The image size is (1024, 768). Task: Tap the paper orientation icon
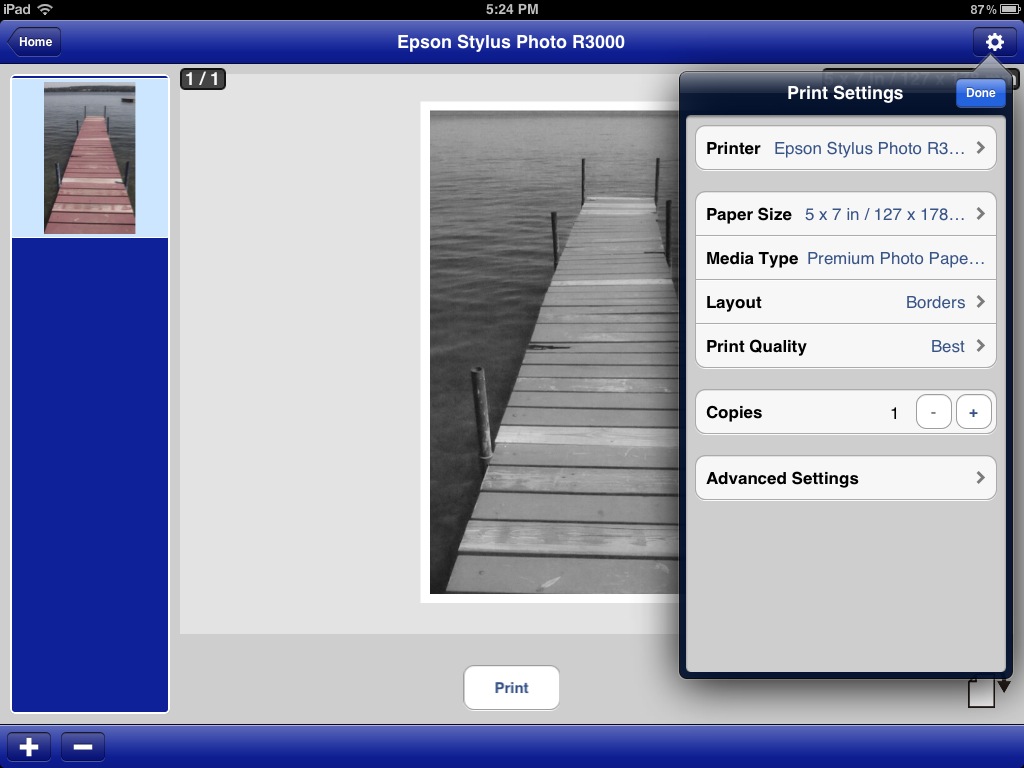tap(982, 693)
